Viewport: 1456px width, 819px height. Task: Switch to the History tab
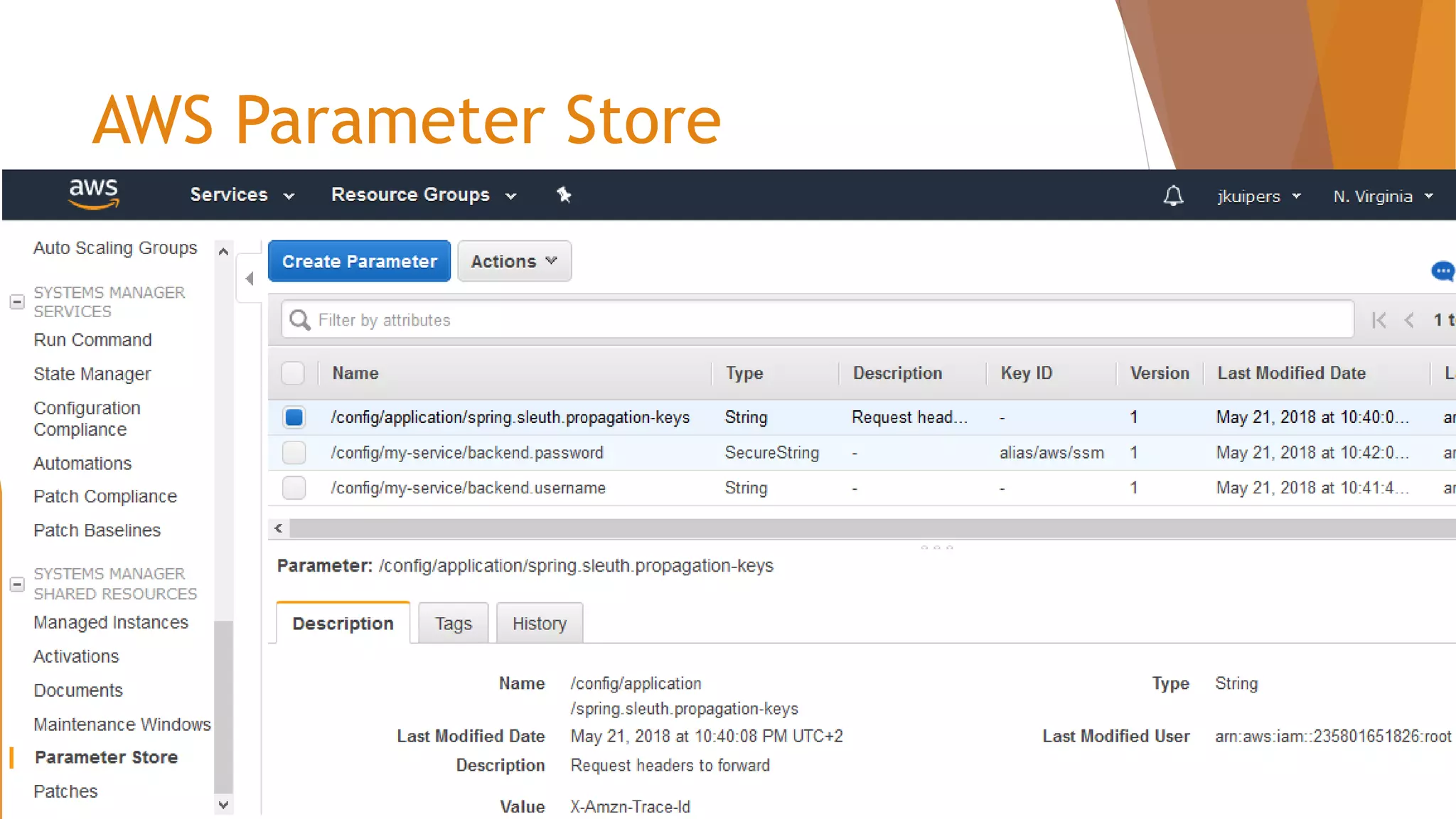(540, 623)
